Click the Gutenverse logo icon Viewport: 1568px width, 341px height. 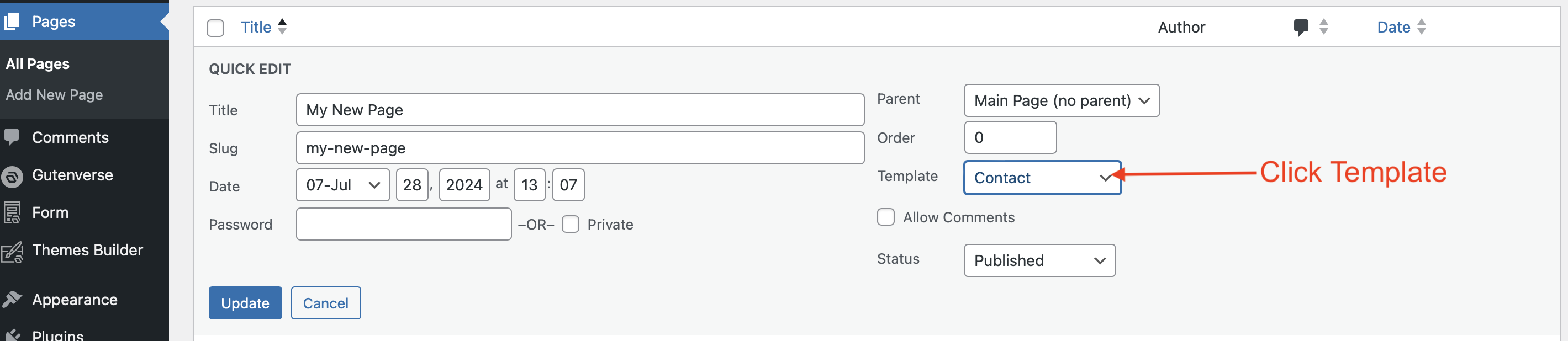point(12,175)
